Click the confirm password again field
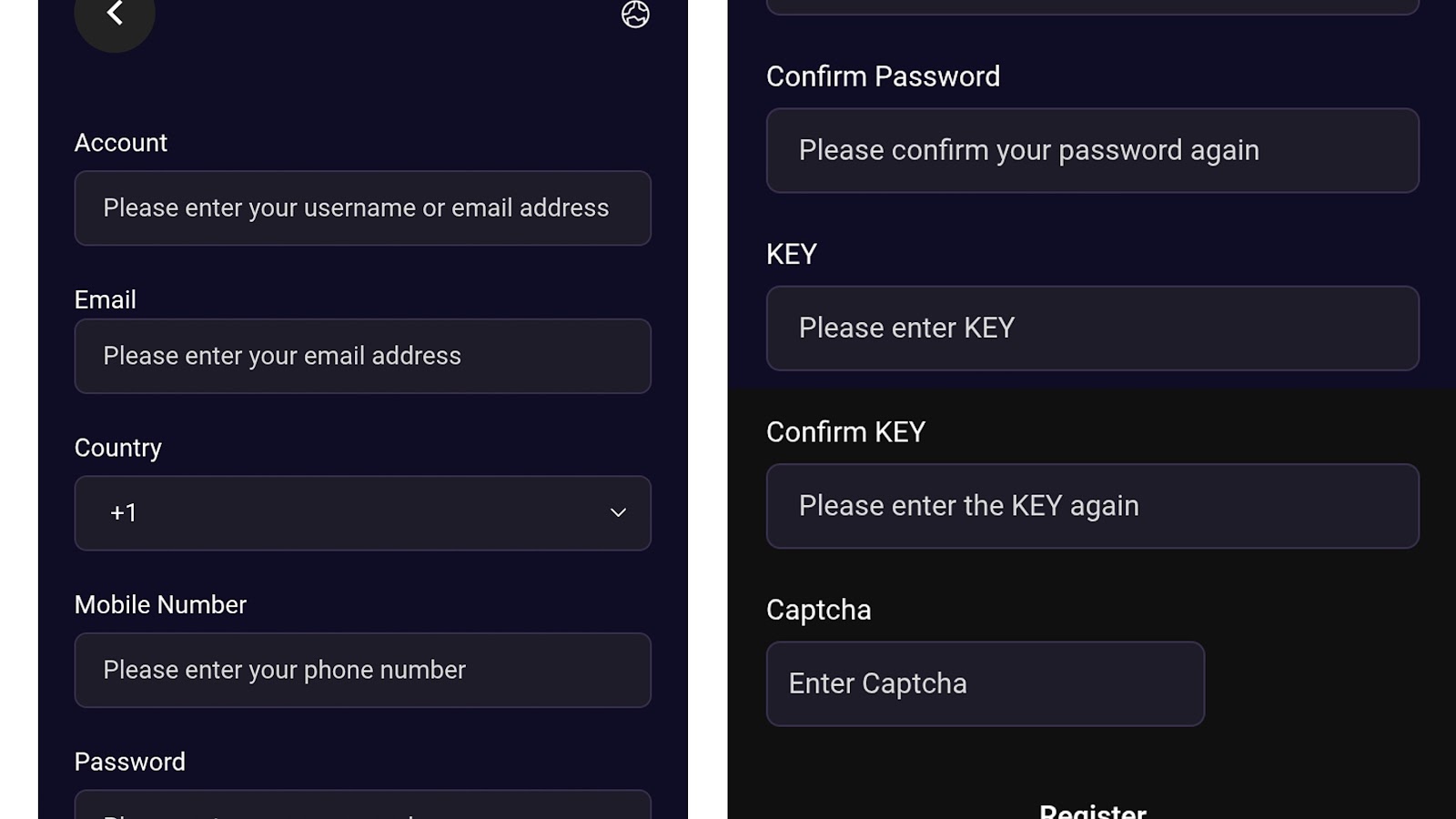This screenshot has height=819, width=1456. point(1092,151)
